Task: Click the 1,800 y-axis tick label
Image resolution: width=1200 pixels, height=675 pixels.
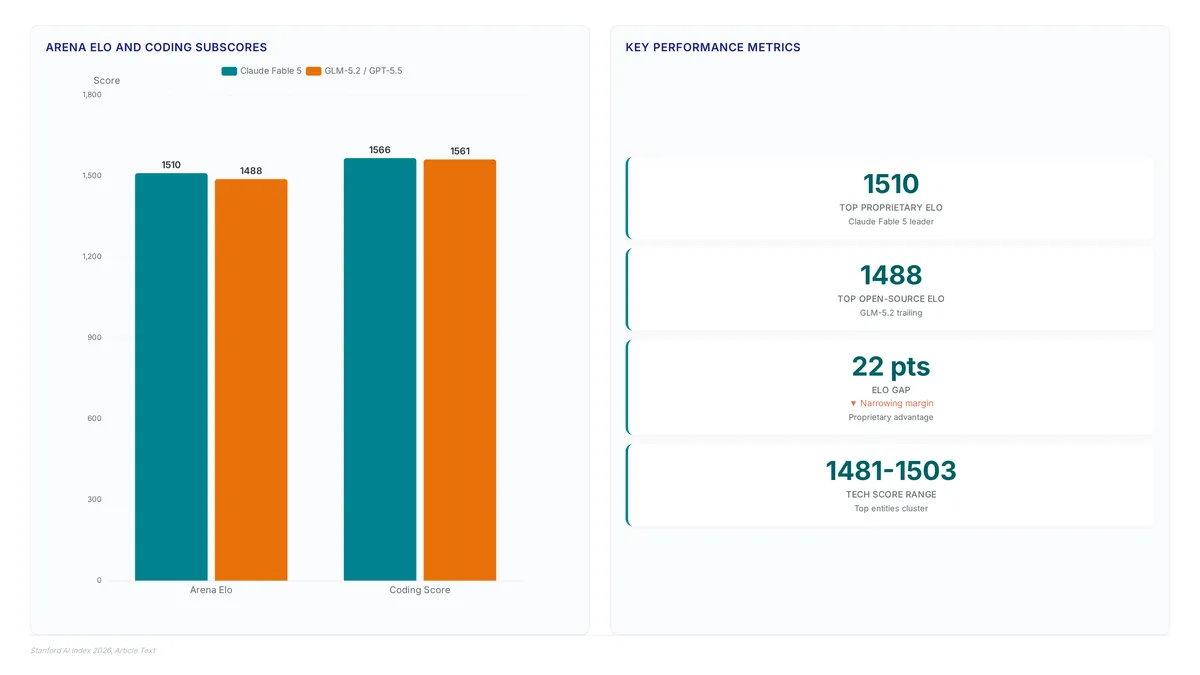Action: [92, 95]
